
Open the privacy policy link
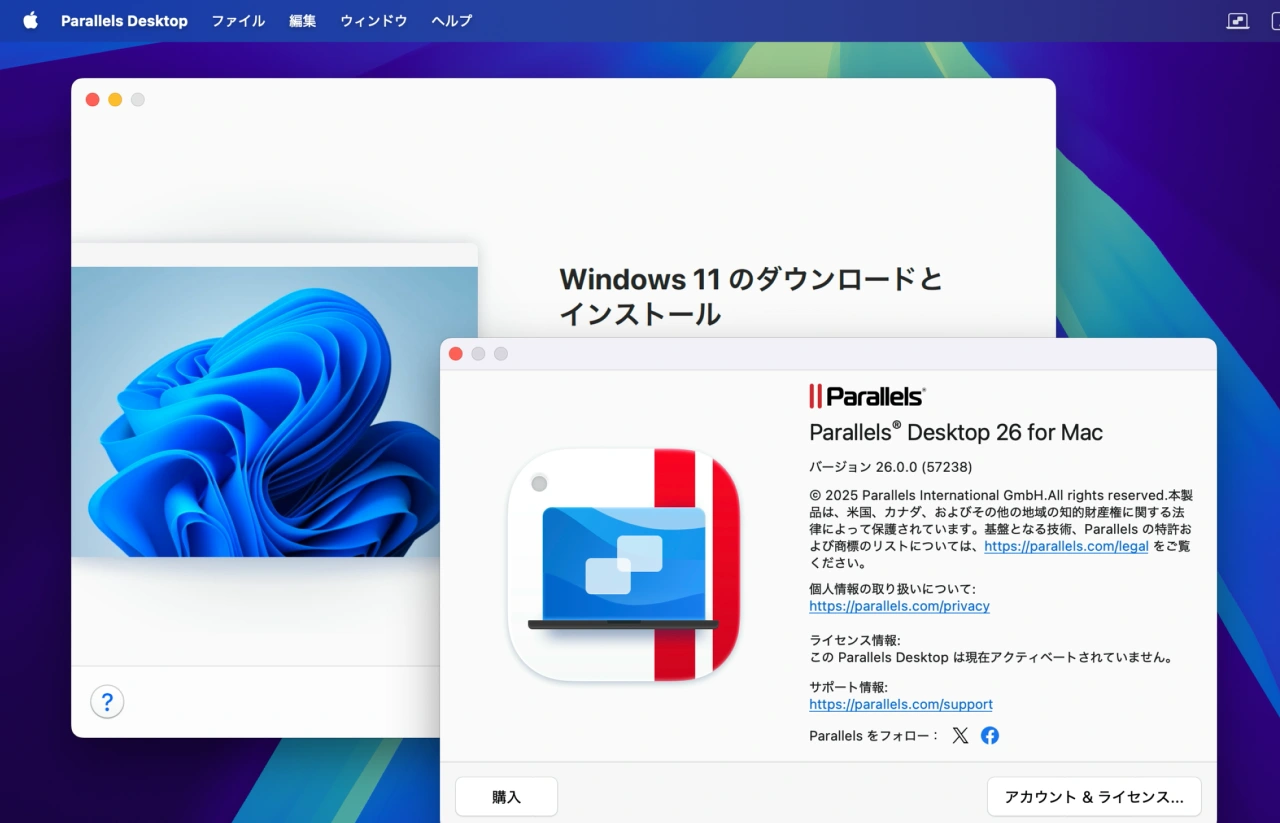coord(898,606)
